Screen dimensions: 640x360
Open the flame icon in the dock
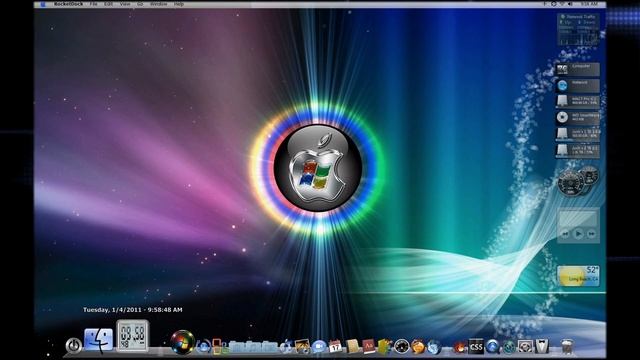460,347
